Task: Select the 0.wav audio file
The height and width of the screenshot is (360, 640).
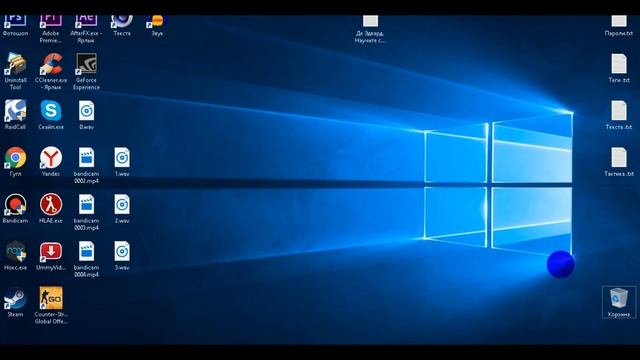Action: coord(87,114)
